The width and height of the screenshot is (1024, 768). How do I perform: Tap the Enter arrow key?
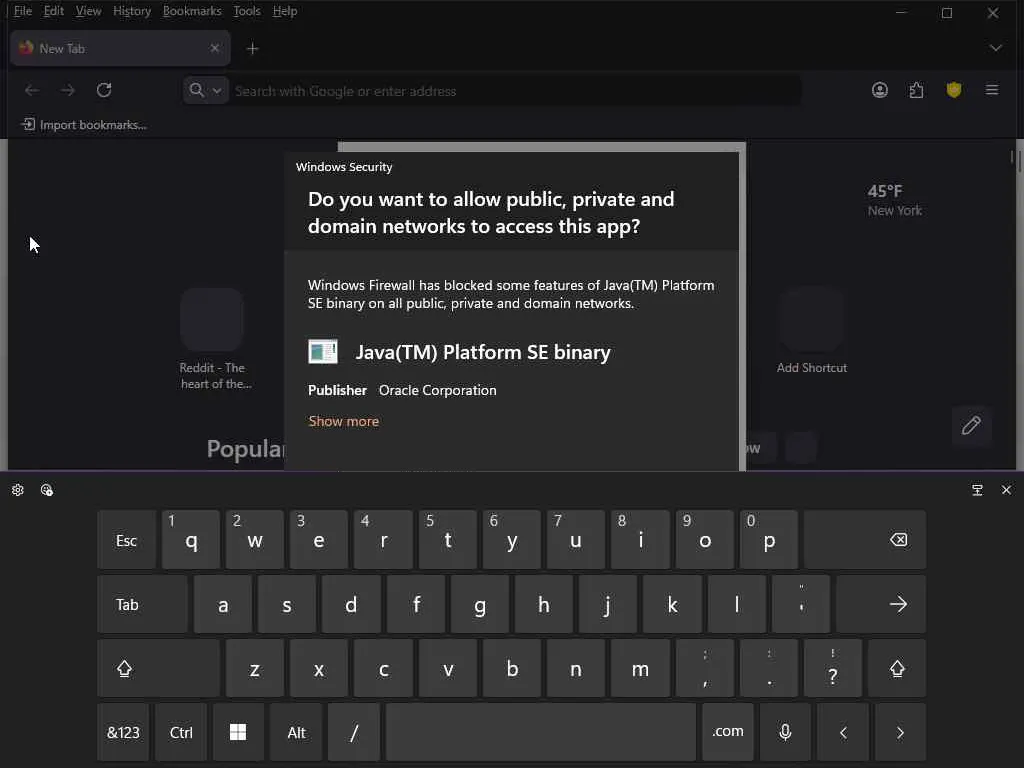point(880,604)
